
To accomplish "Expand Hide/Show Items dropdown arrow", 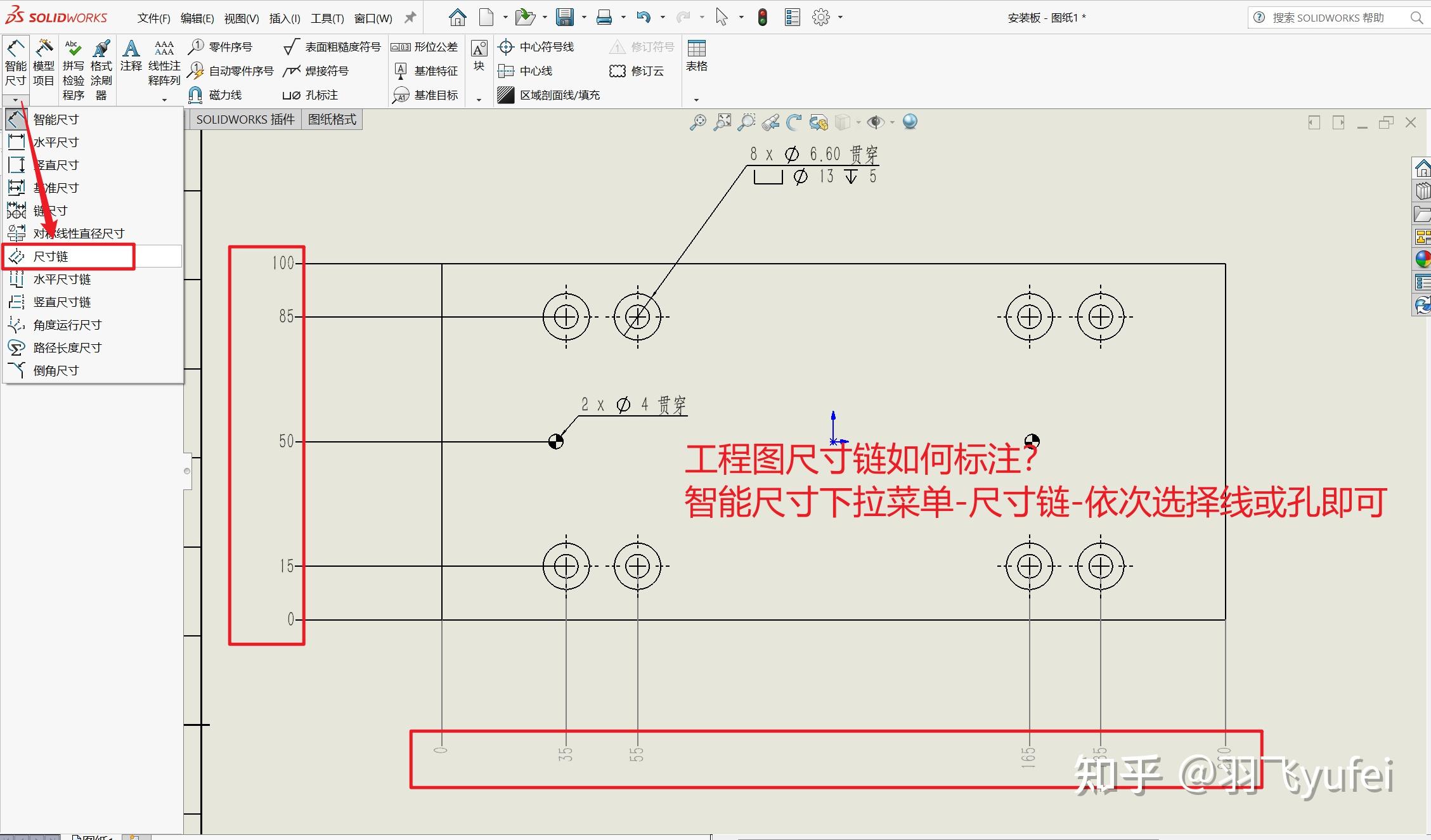I will [x=892, y=122].
